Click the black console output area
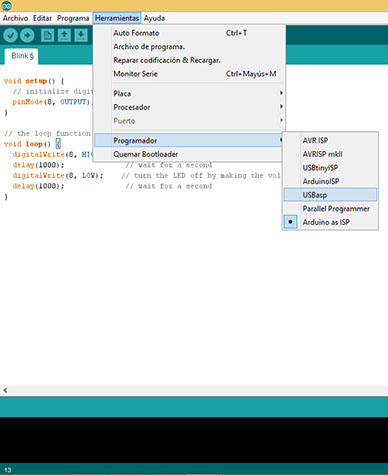 click(x=194, y=440)
